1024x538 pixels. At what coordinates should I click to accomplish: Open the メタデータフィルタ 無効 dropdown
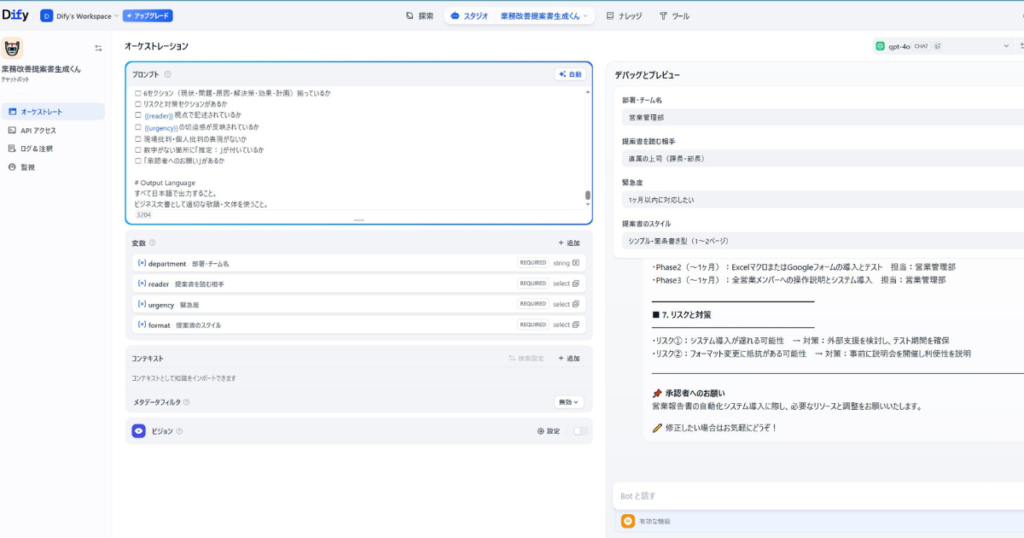[x=569, y=402]
